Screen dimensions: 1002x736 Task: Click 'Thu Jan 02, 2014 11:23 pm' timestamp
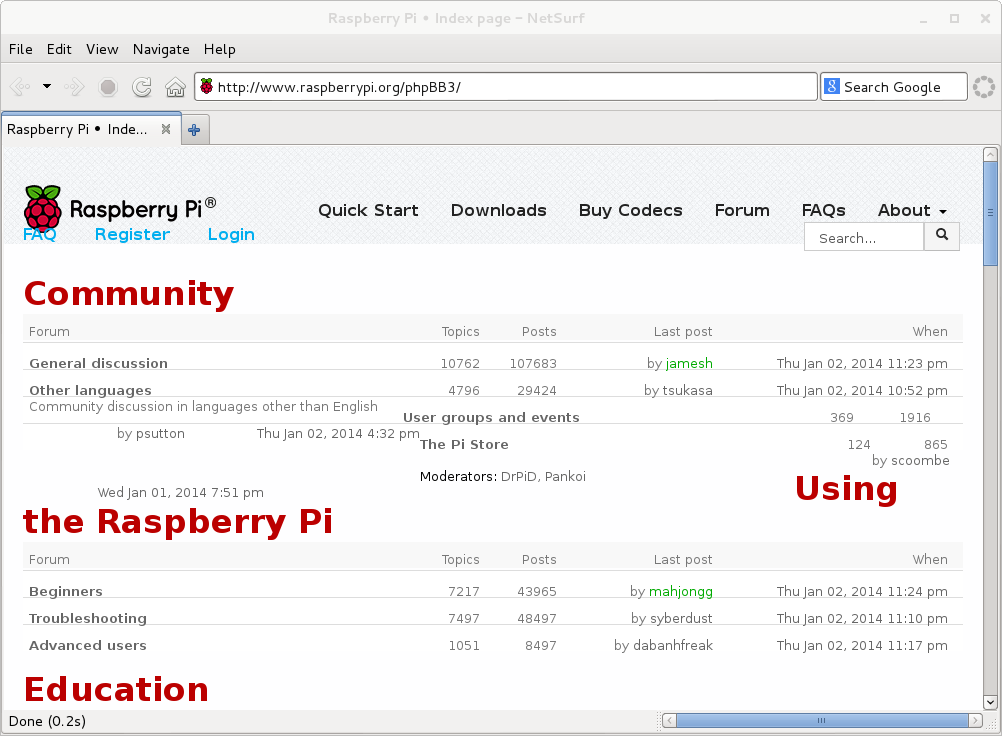click(x=862, y=364)
